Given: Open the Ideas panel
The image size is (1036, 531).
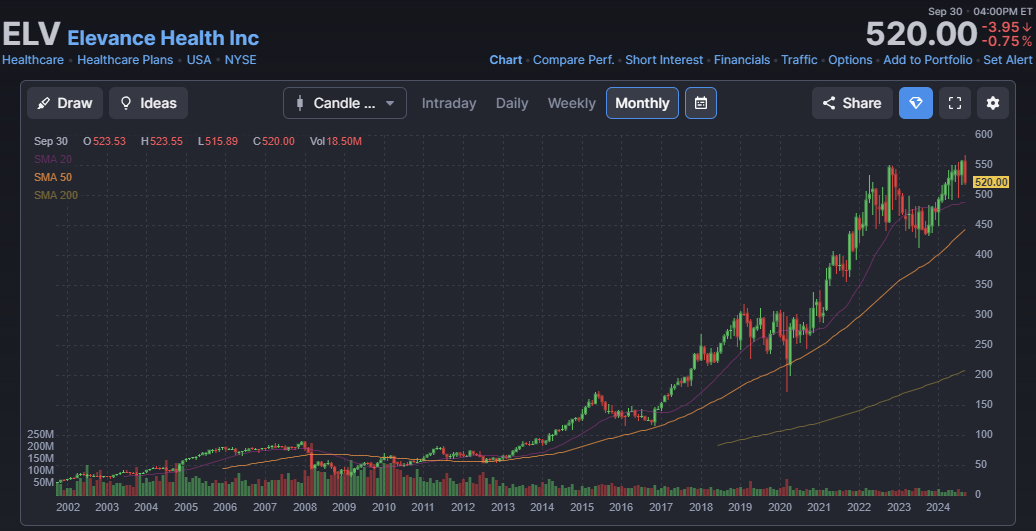Looking at the screenshot, I should click(x=148, y=103).
